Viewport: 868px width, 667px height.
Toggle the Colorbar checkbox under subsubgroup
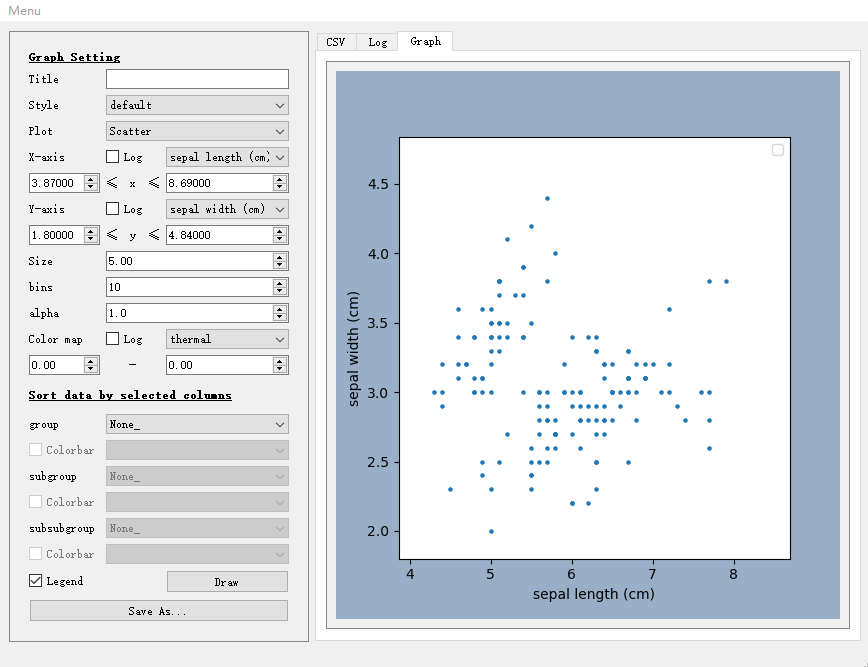[35, 554]
